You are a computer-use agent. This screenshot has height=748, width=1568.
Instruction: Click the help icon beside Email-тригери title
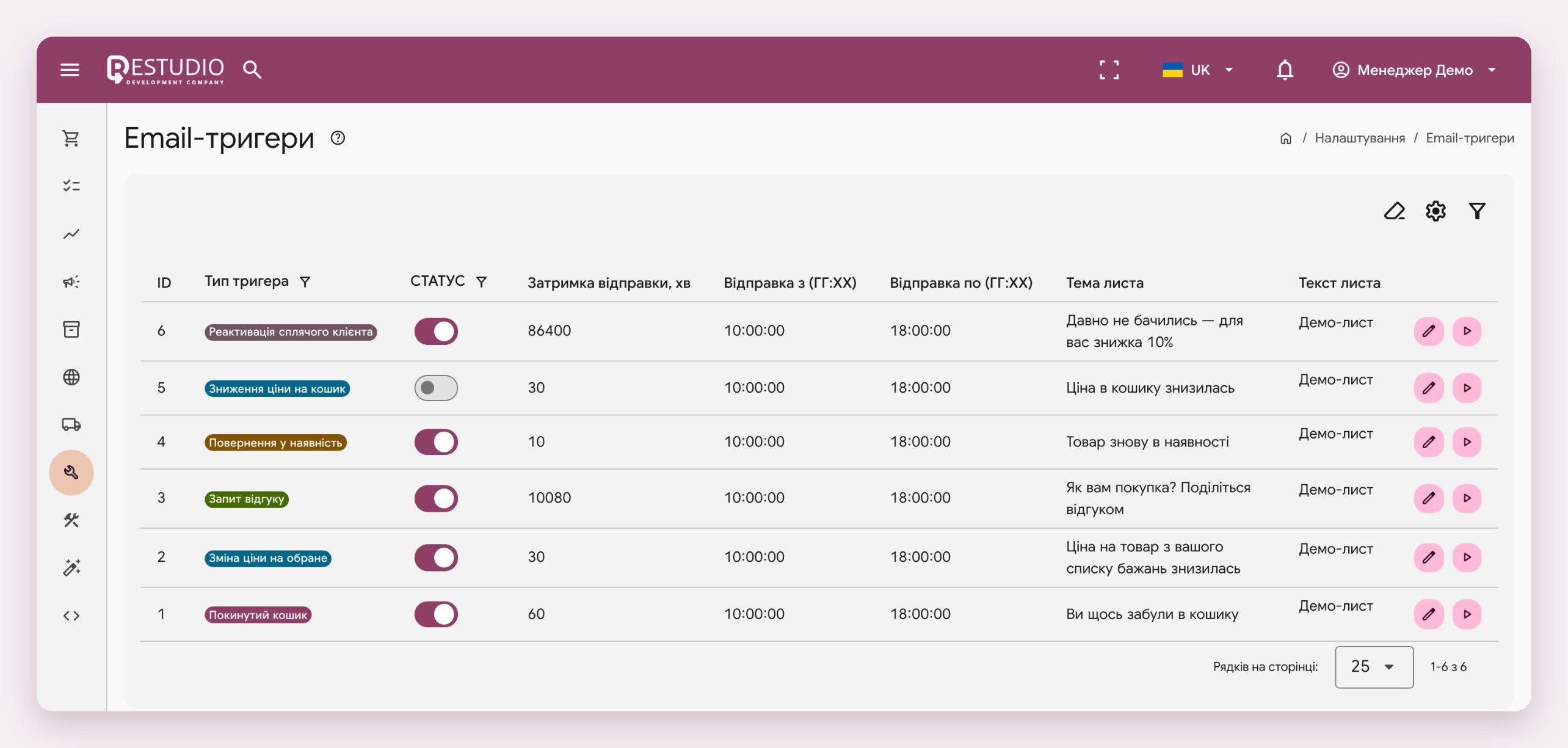338,138
